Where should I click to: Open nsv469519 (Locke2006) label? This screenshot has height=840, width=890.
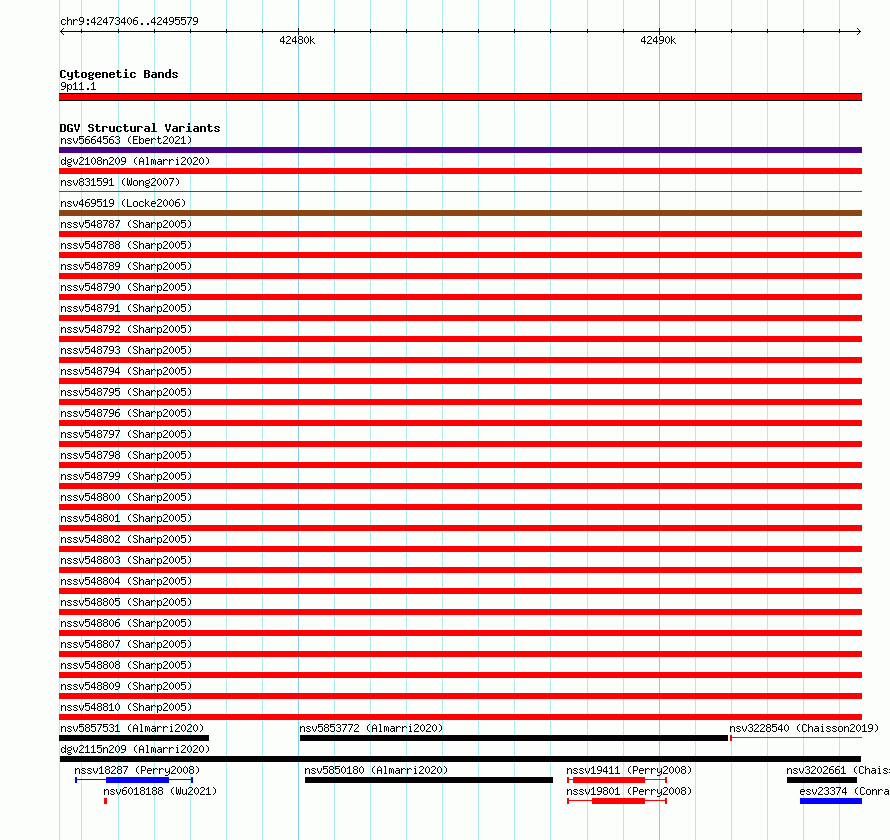(x=123, y=203)
